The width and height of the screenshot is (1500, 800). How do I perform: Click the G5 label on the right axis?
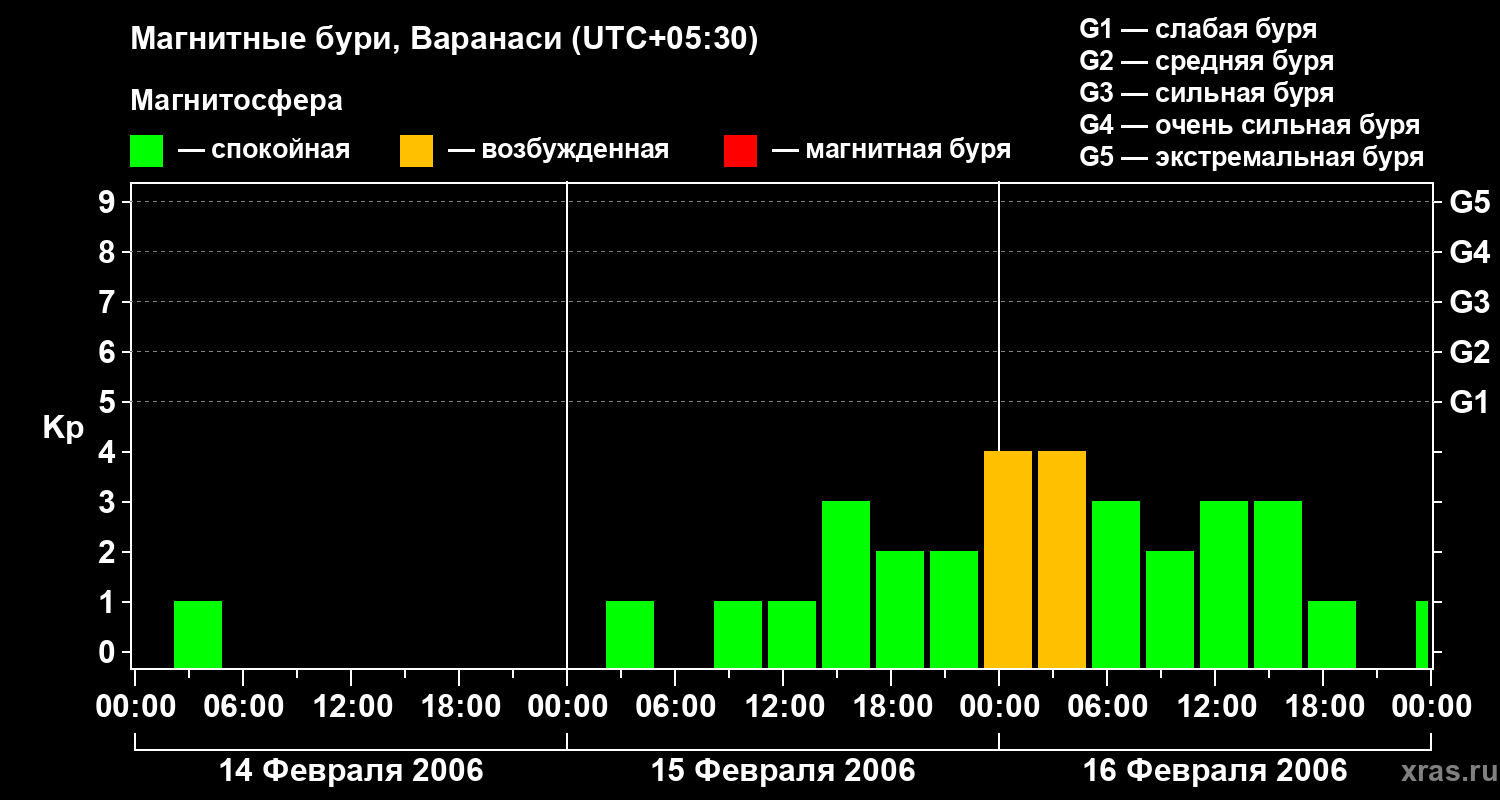point(1469,202)
